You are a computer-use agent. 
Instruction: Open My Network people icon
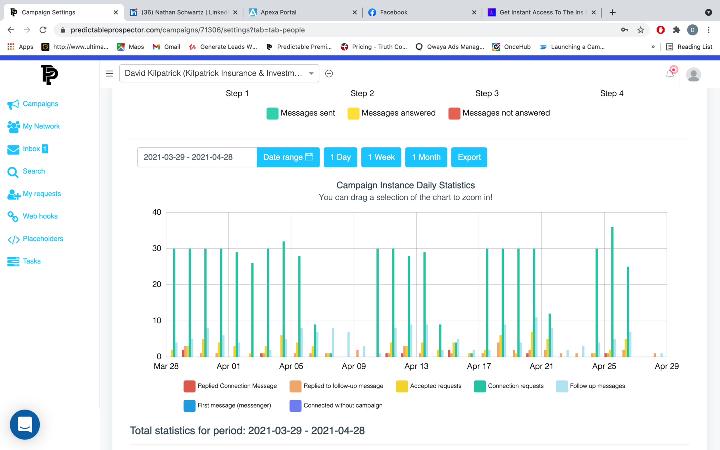tap(13, 126)
